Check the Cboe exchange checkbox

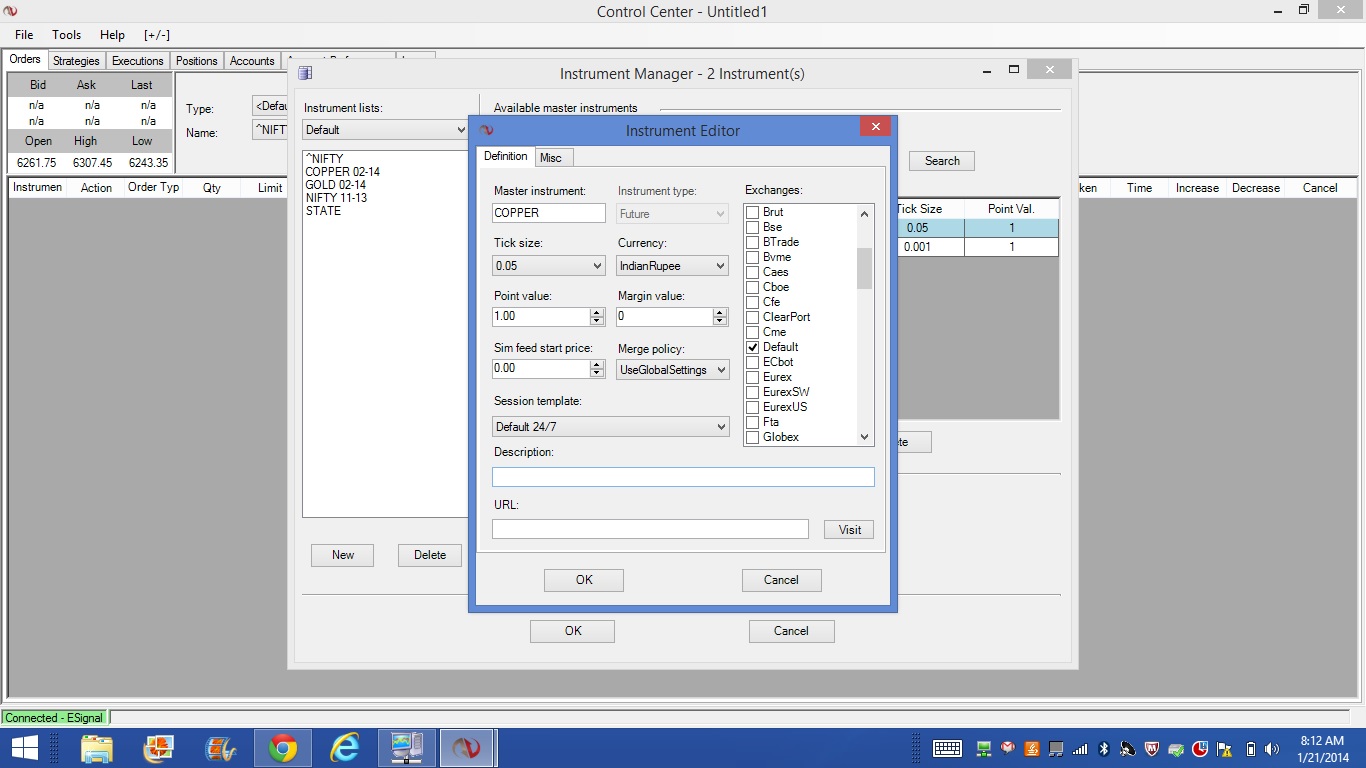point(753,287)
